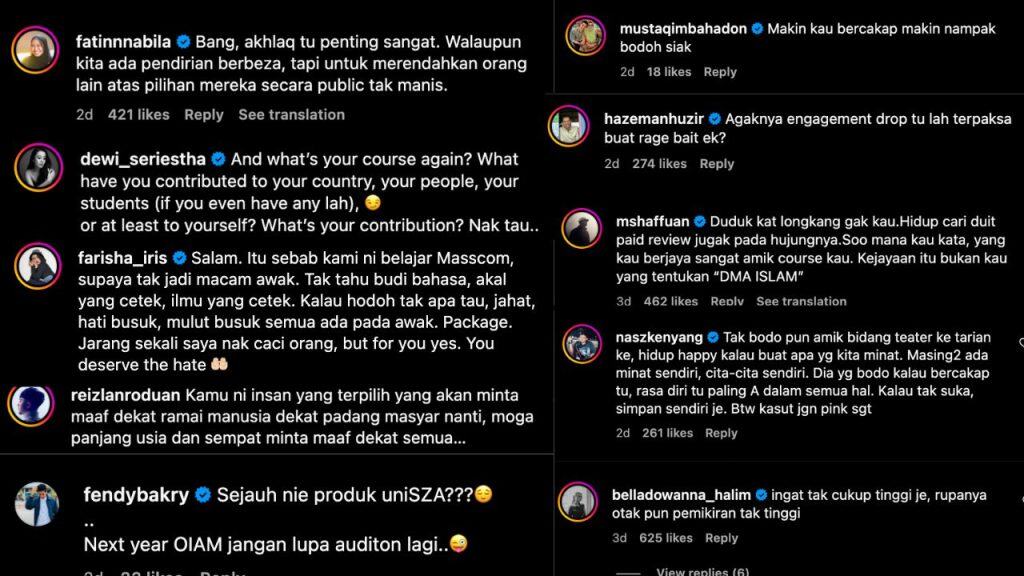Click verified badge beside fendybakry username
1024x576 pixels.
(x=203, y=495)
